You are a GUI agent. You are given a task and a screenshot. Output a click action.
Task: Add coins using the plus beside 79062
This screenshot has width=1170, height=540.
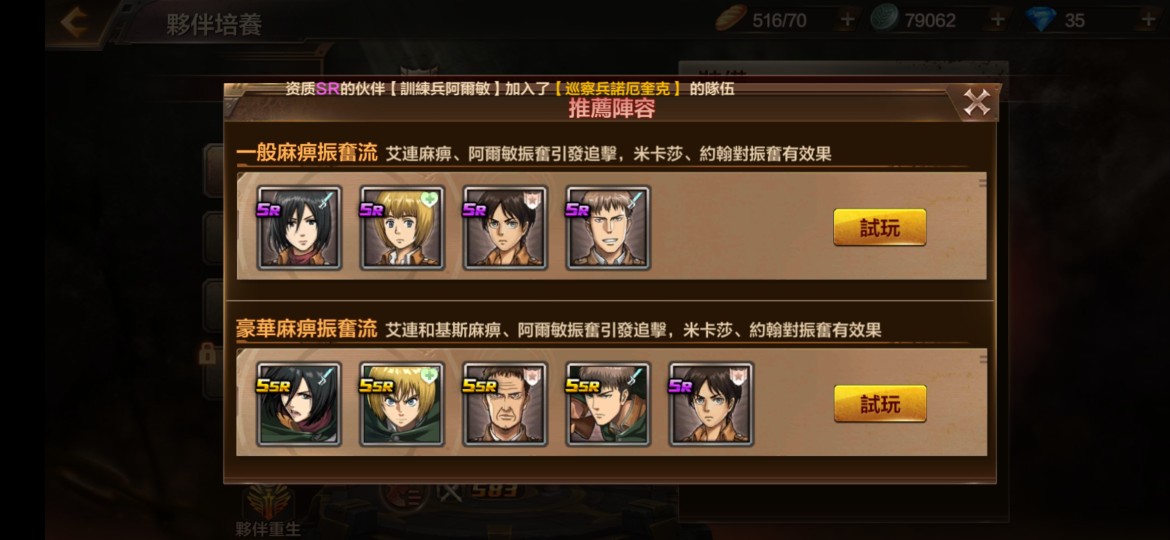coord(998,20)
